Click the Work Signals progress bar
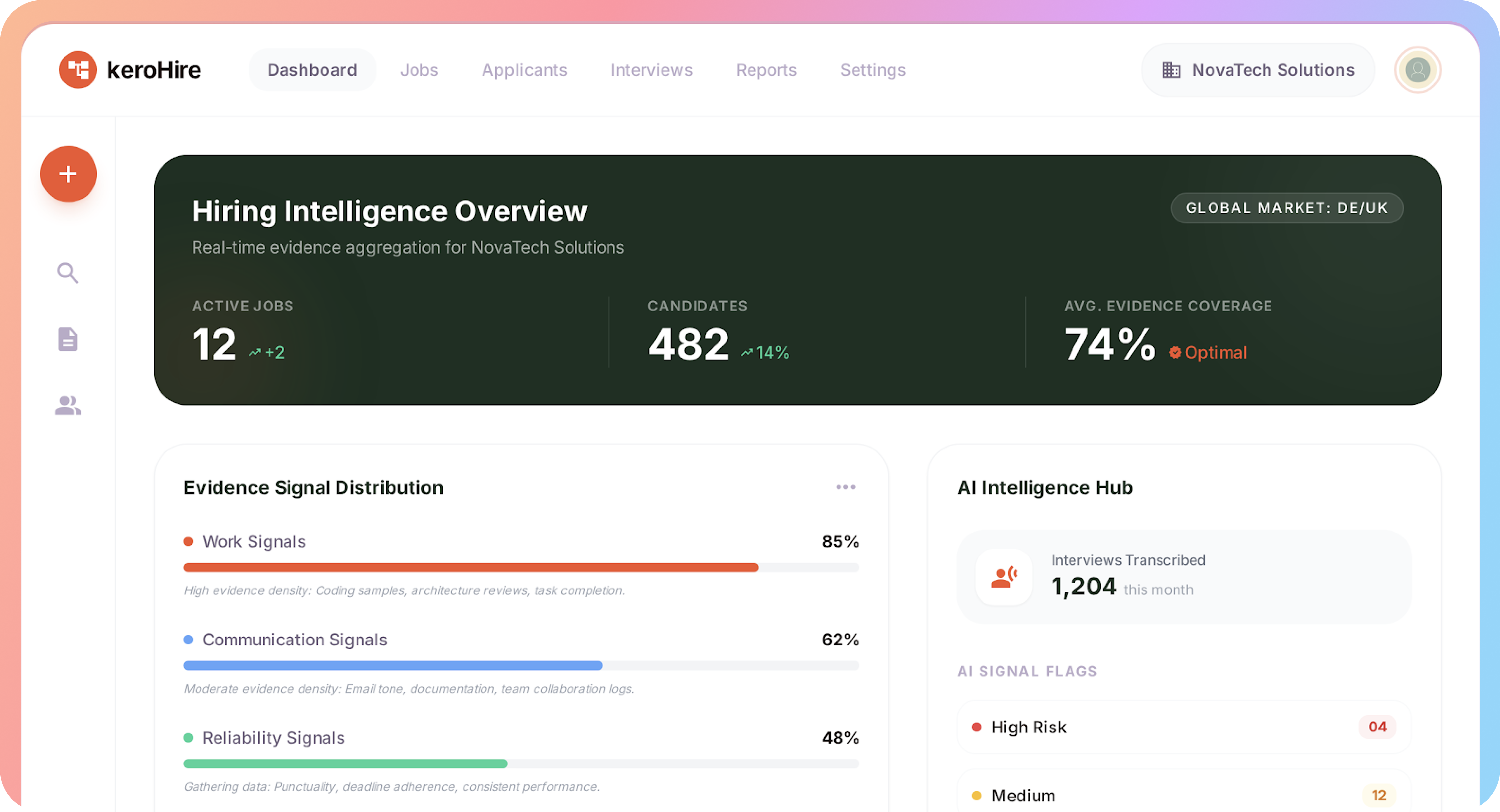 [521, 567]
